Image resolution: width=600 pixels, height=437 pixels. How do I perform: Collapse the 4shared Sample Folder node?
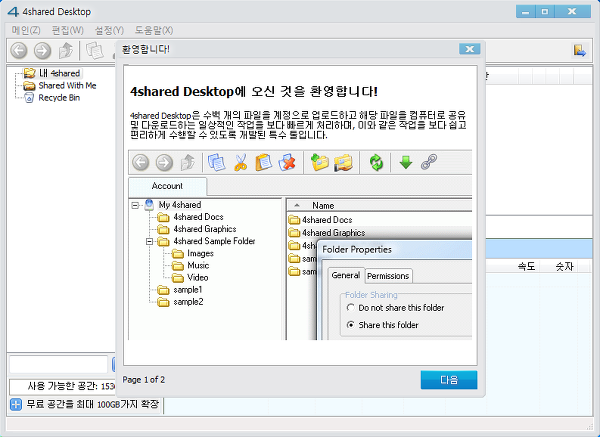click(150, 241)
